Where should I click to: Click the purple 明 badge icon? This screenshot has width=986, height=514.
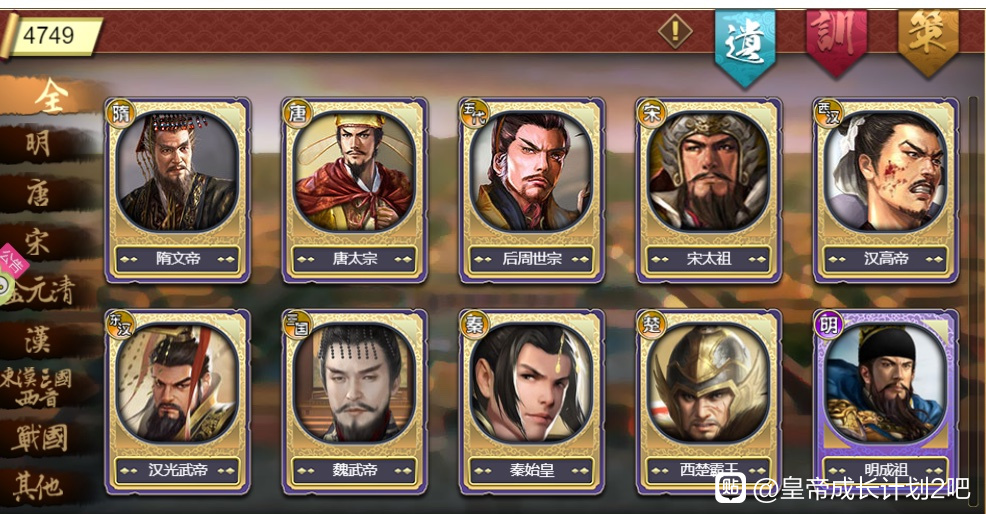(829, 325)
